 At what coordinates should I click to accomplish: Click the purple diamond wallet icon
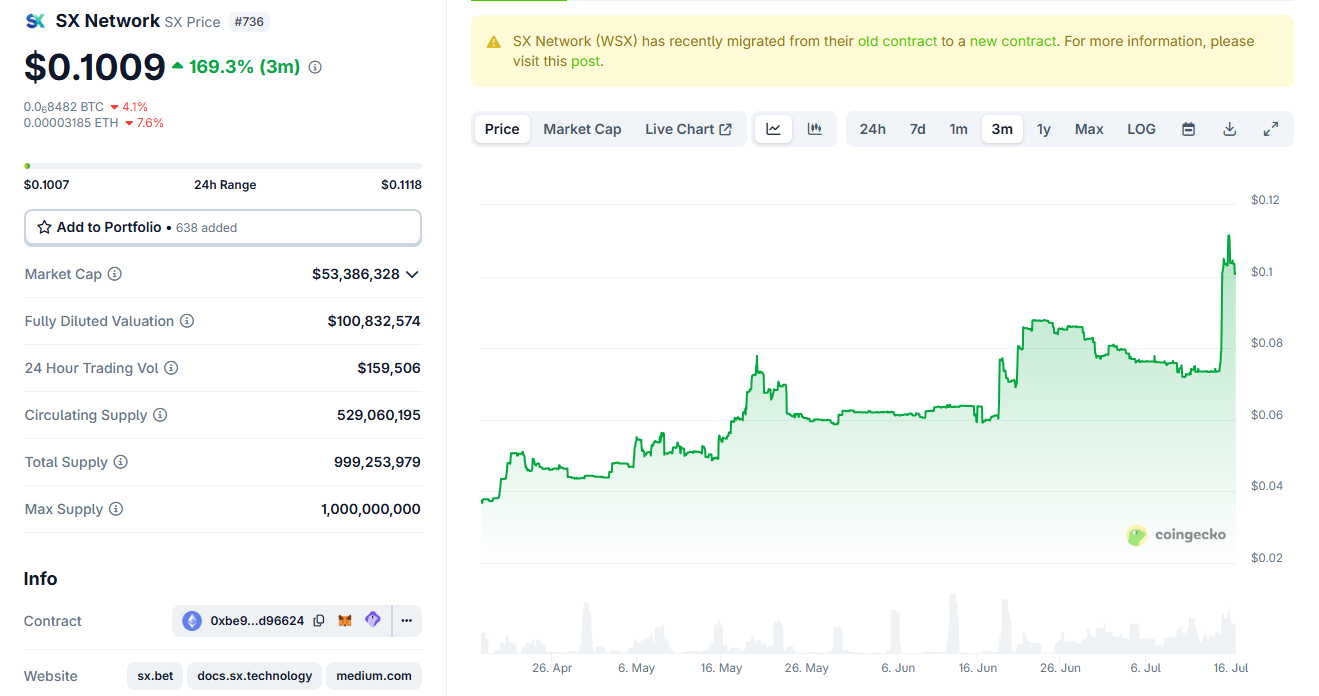pyautogui.click(x=372, y=620)
